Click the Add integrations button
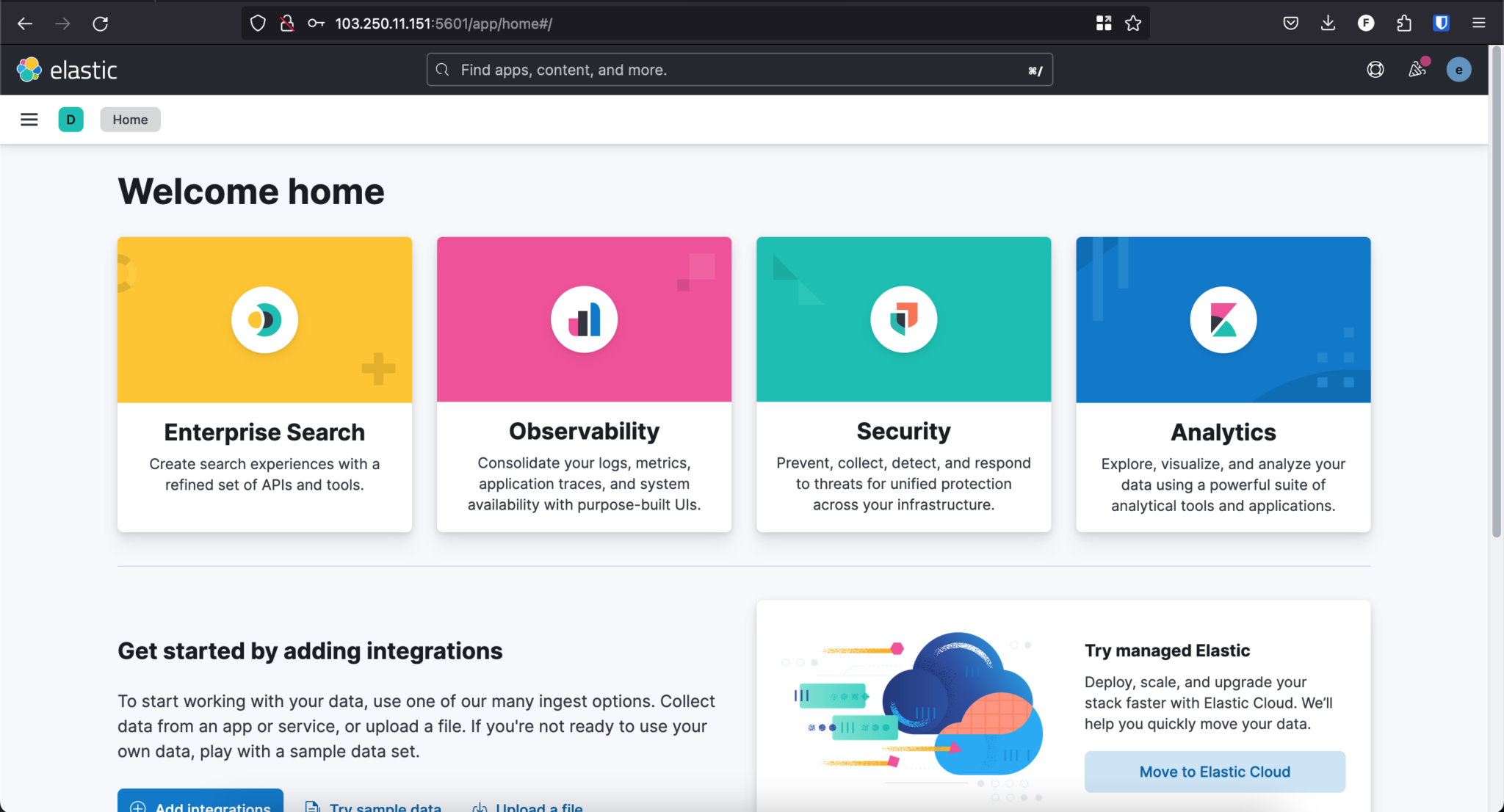 tap(200, 807)
